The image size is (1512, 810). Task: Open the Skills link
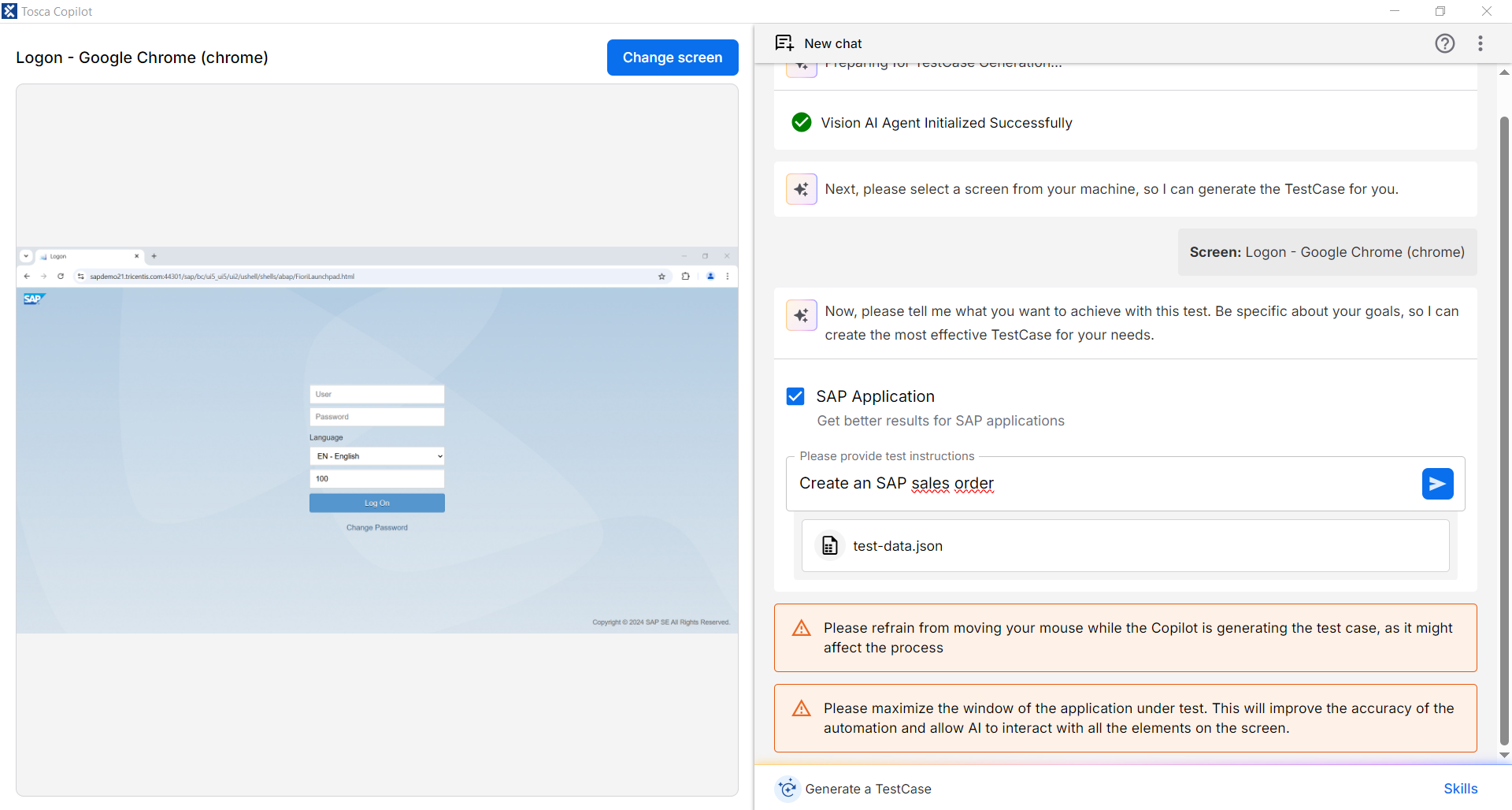click(1460, 789)
